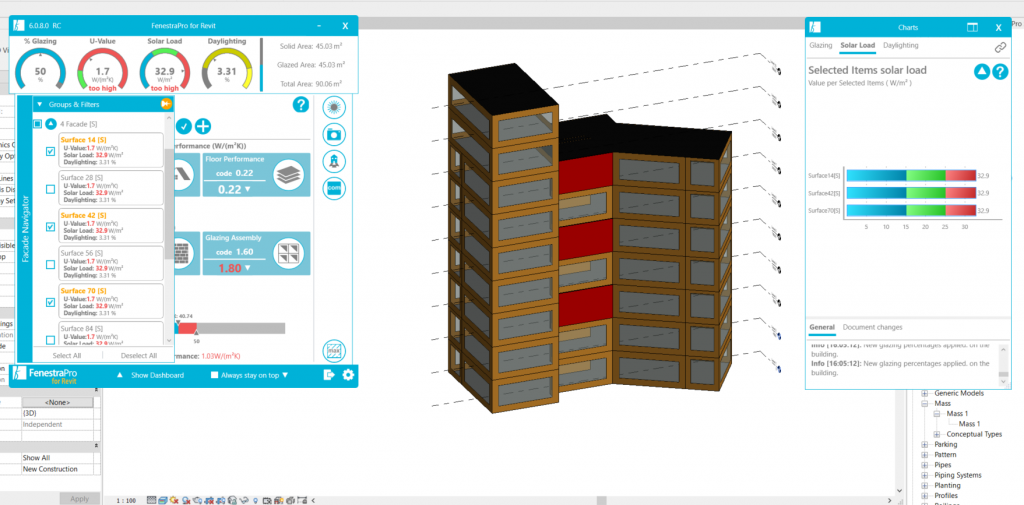Click the Apply button in Properties
The width and height of the screenshot is (1024, 505).
tap(79, 499)
